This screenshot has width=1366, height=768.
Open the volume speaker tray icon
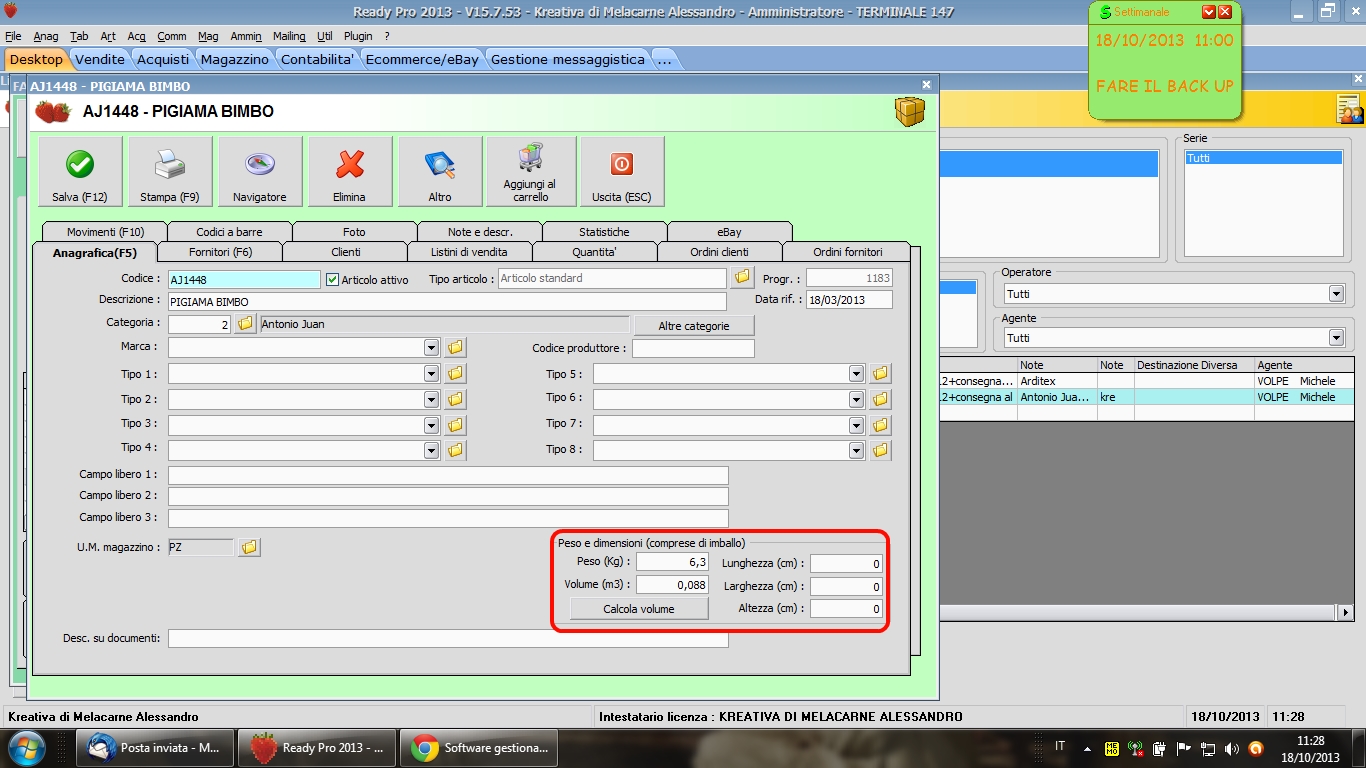click(x=1231, y=748)
